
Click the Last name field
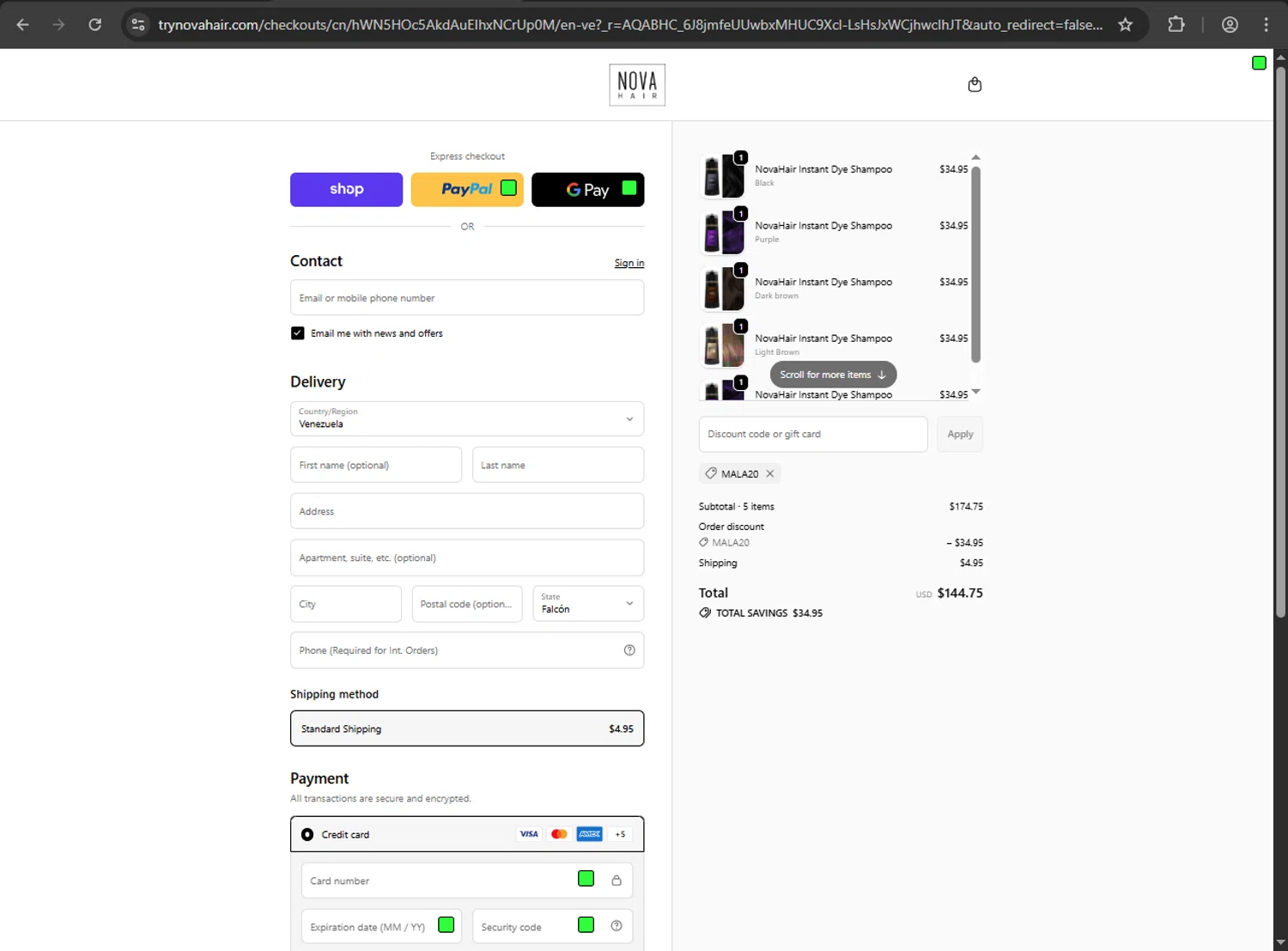point(558,465)
